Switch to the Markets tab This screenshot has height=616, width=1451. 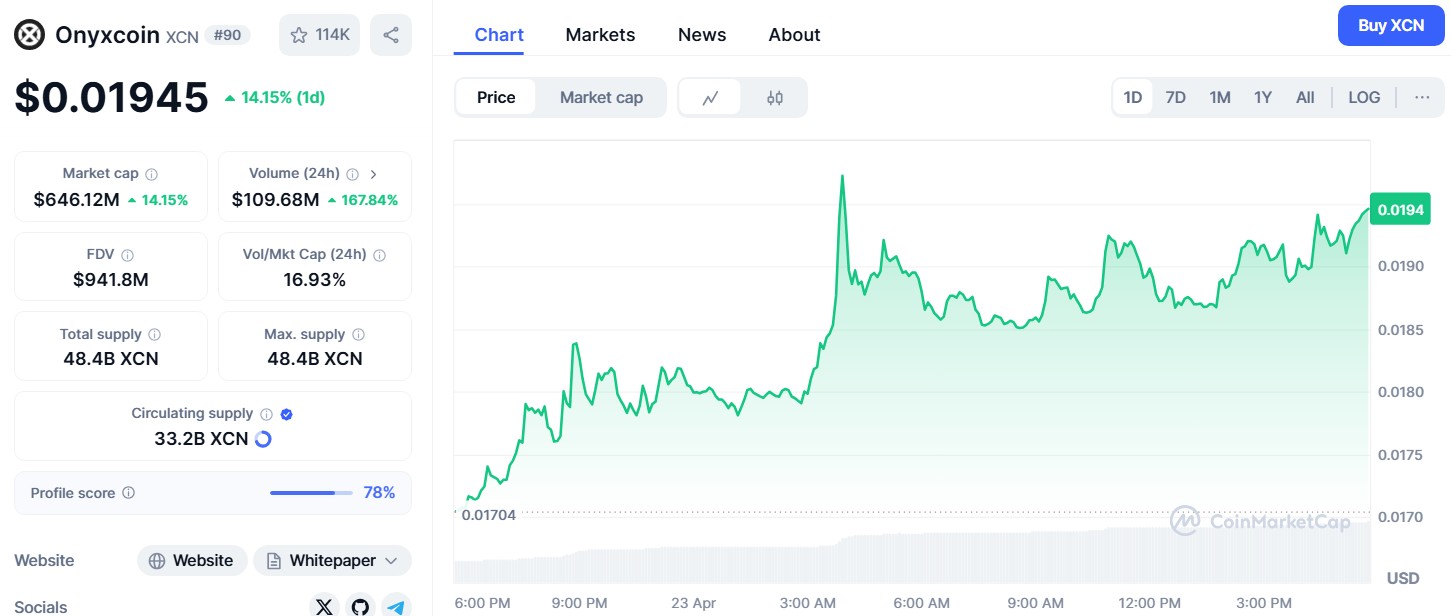coord(600,35)
